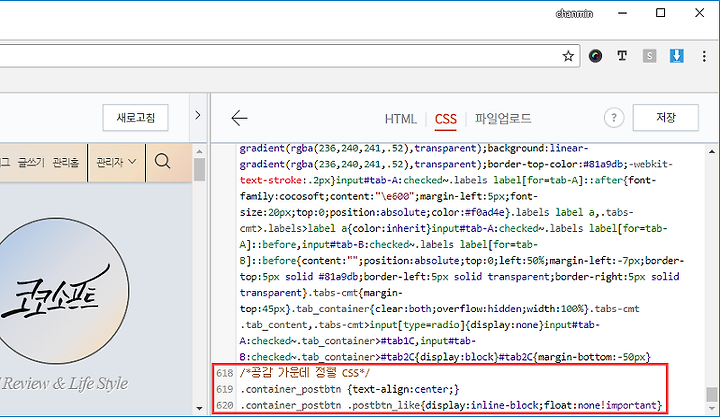
Task: Open the blue download extension icon
Action: coord(676,56)
